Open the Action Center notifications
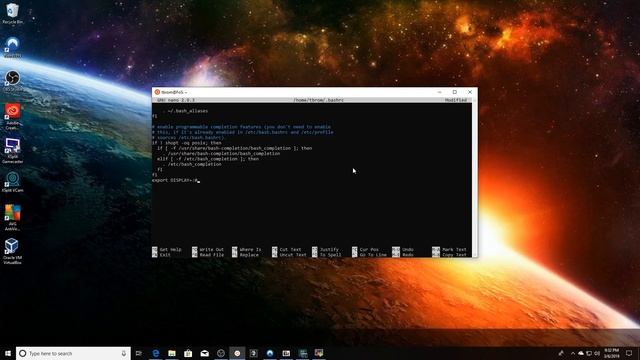 click(x=629, y=353)
